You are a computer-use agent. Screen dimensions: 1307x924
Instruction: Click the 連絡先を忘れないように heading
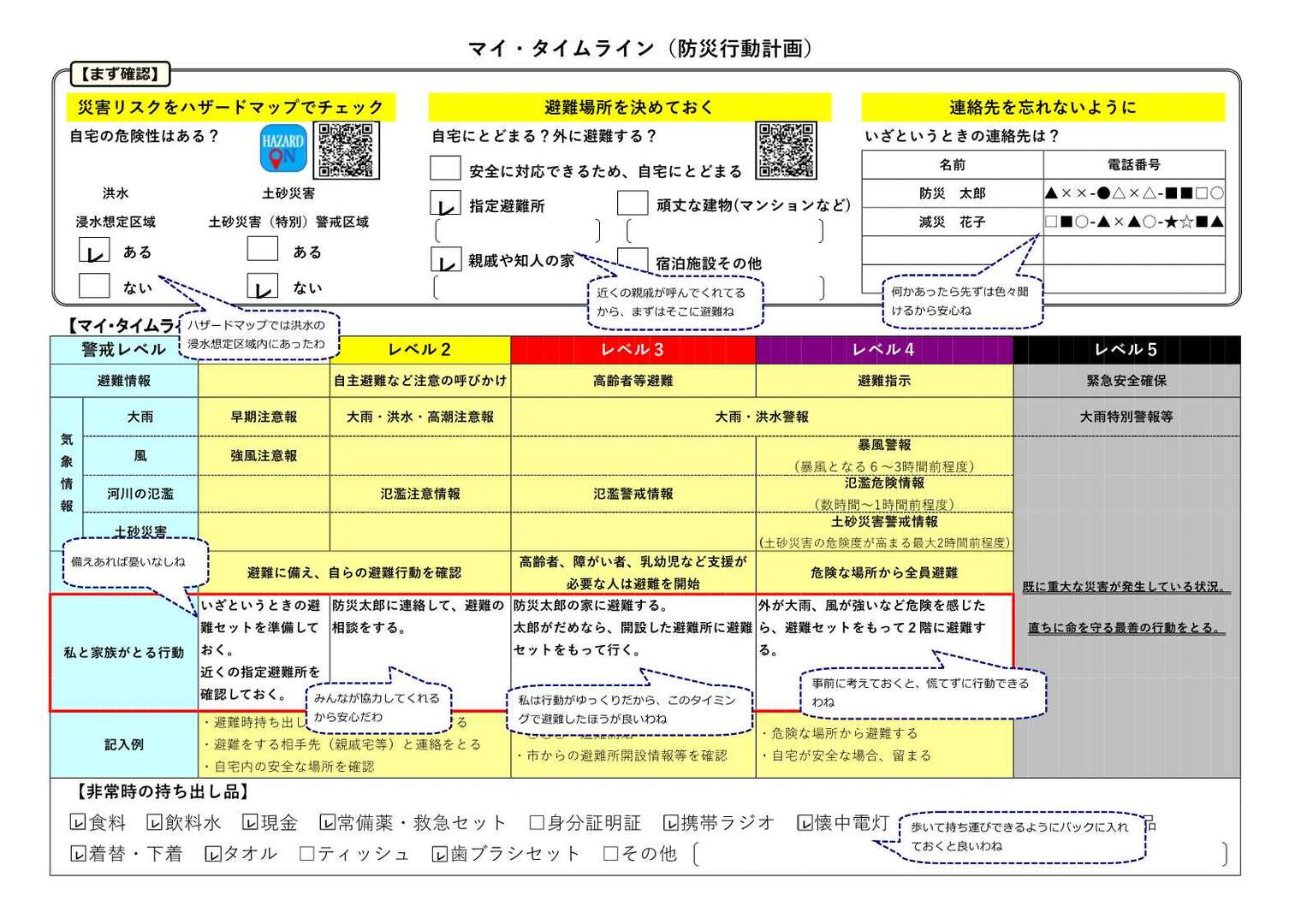point(1043,107)
